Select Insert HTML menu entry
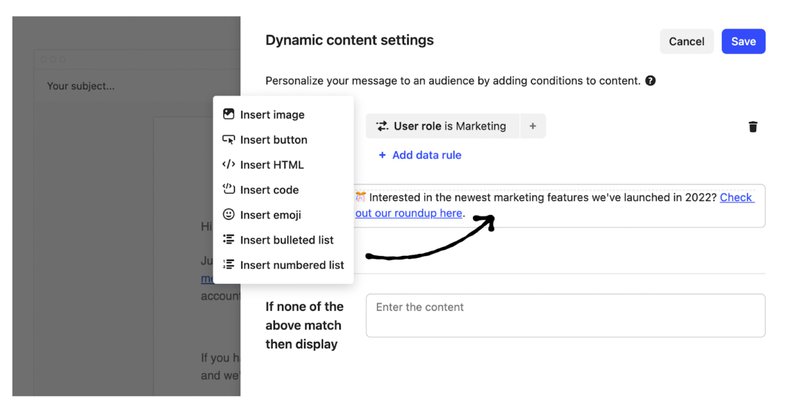Viewport: 800px width, 413px height. coord(283,164)
